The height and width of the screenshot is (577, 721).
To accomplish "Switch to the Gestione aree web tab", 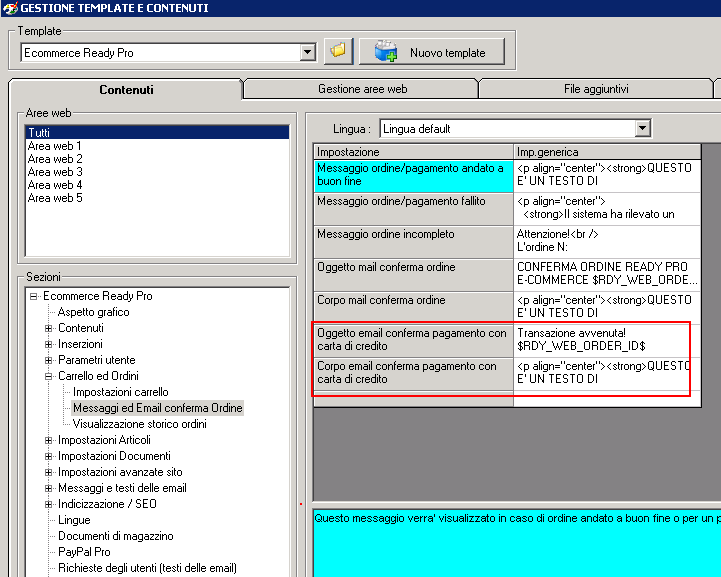I will pos(362,89).
